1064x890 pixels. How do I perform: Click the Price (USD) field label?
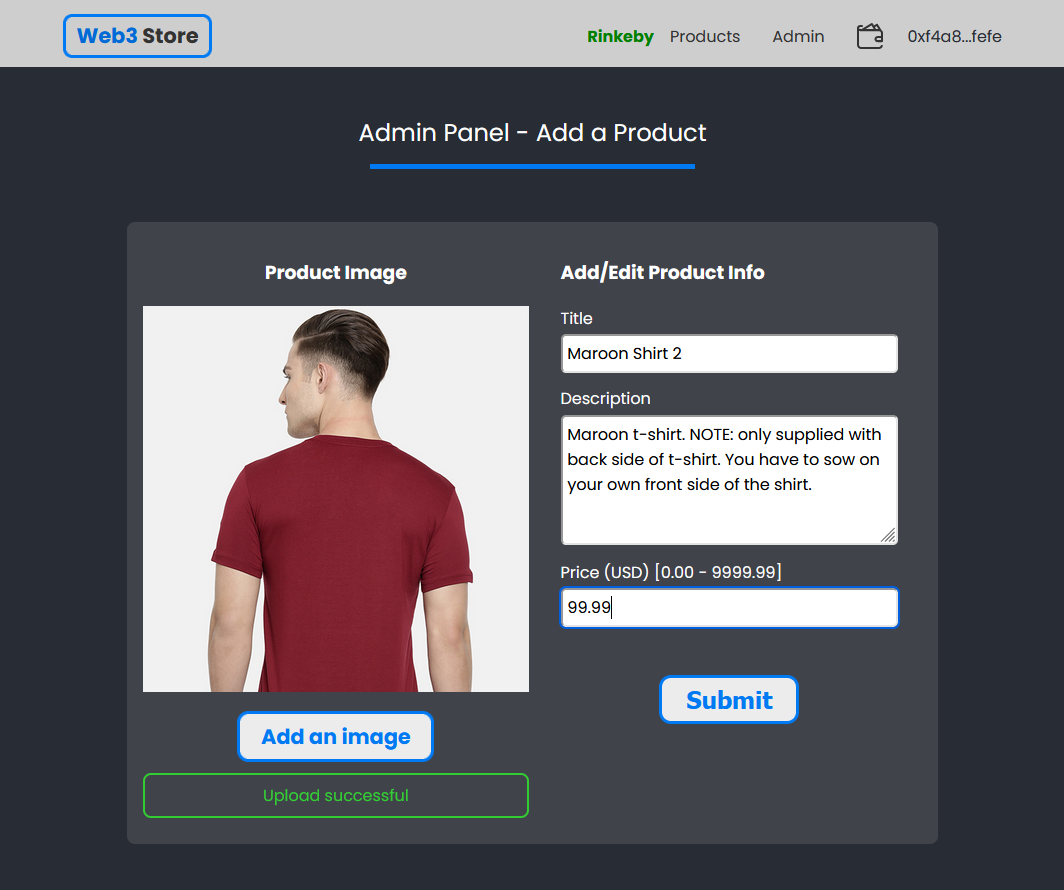(x=671, y=572)
